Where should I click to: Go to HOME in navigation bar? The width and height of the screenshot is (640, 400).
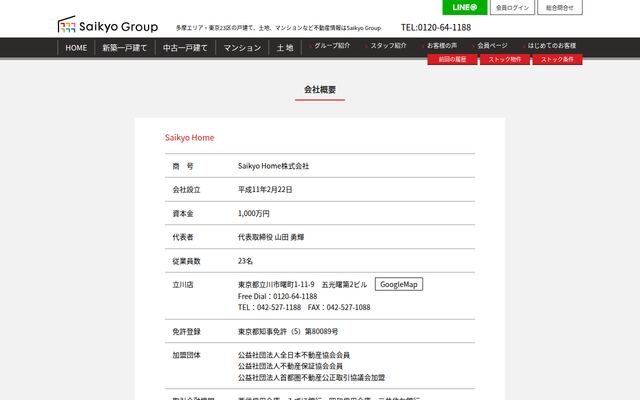point(76,48)
